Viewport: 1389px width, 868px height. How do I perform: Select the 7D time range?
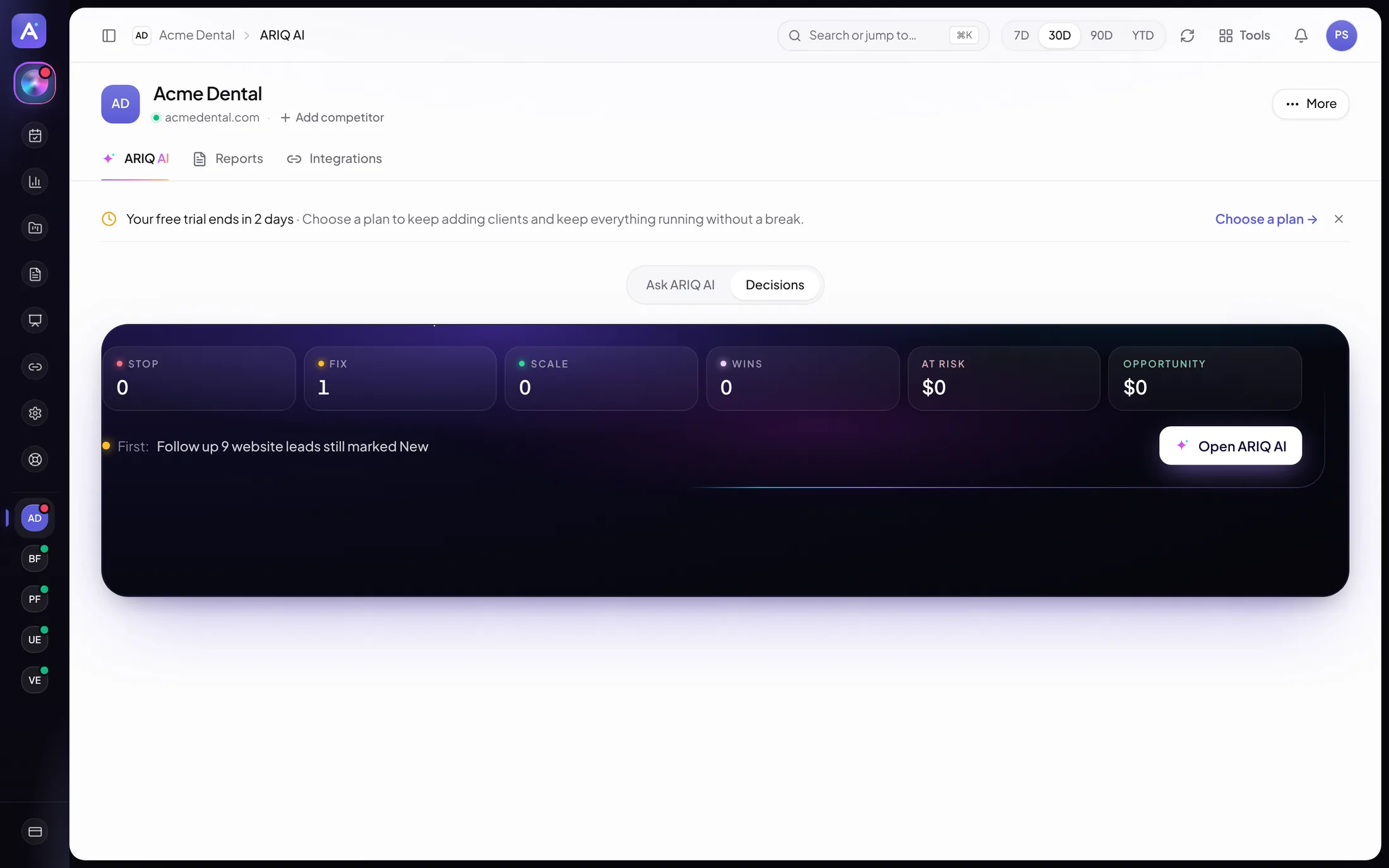1021,35
